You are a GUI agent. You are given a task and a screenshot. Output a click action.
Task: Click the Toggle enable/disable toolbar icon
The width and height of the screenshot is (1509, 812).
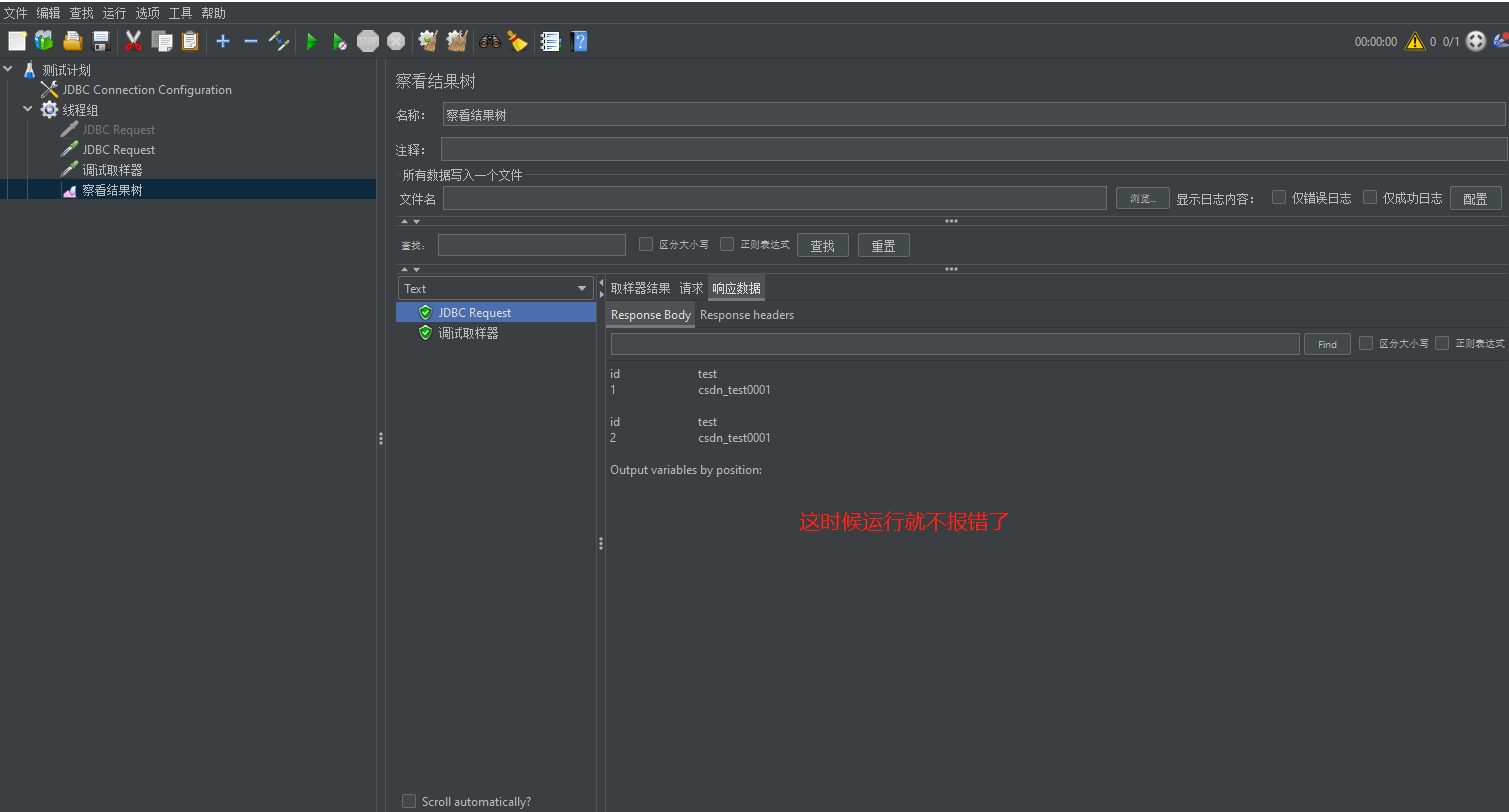click(279, 41)
